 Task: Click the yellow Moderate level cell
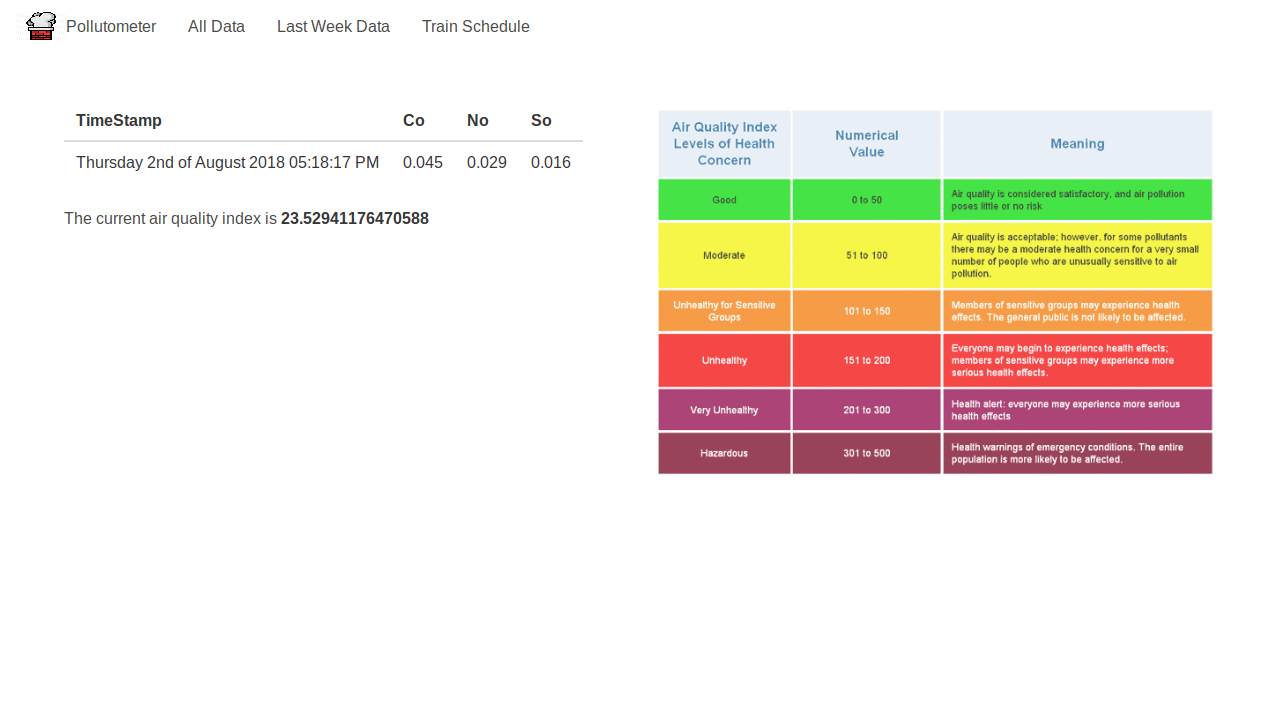point(724,255)
